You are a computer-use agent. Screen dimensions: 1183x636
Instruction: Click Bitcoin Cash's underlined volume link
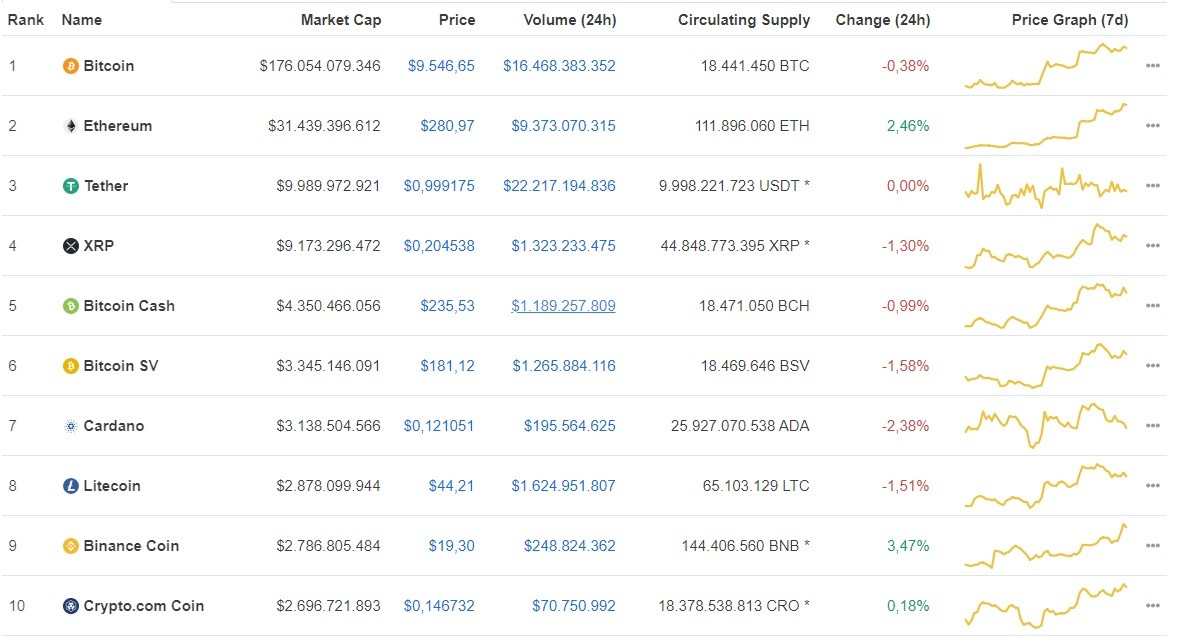[563, 306]
